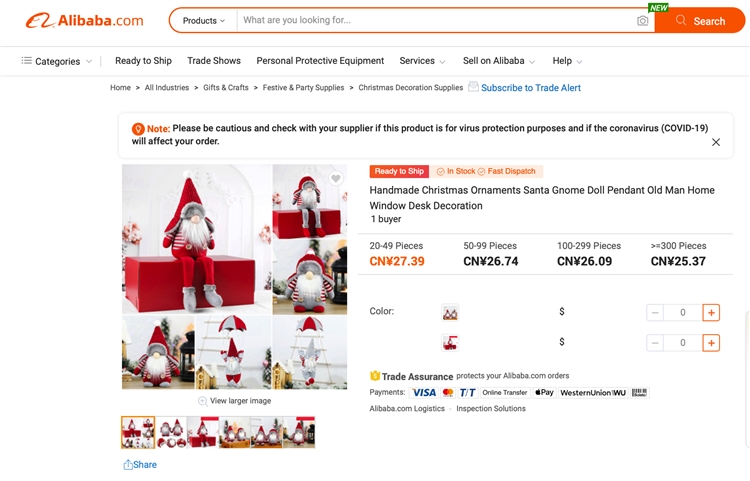
Task: Open the Categories list icon
Action: pyautogui.click(x=27, y=61)
